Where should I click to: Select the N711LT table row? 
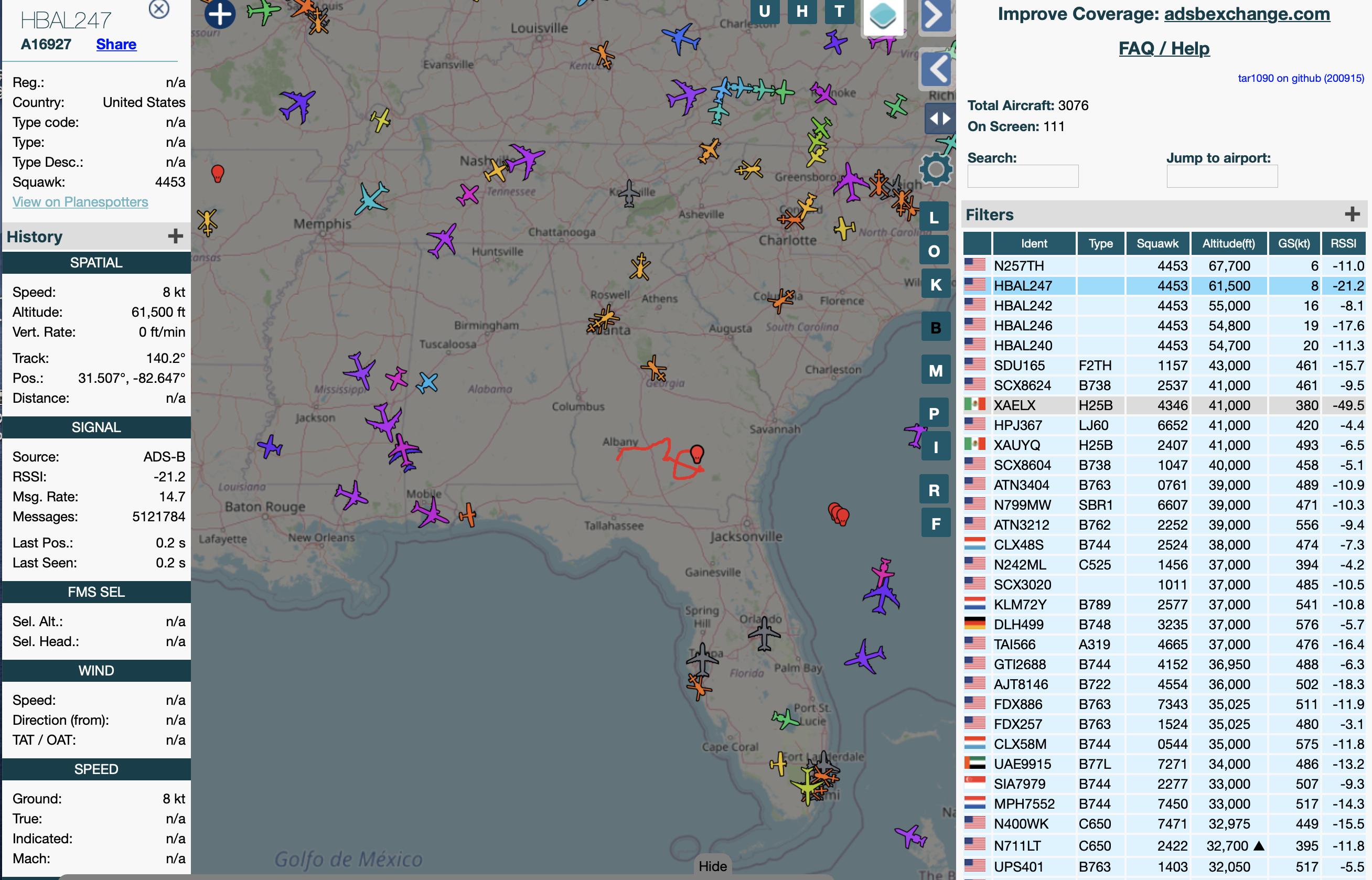[x=1164, y=846]
